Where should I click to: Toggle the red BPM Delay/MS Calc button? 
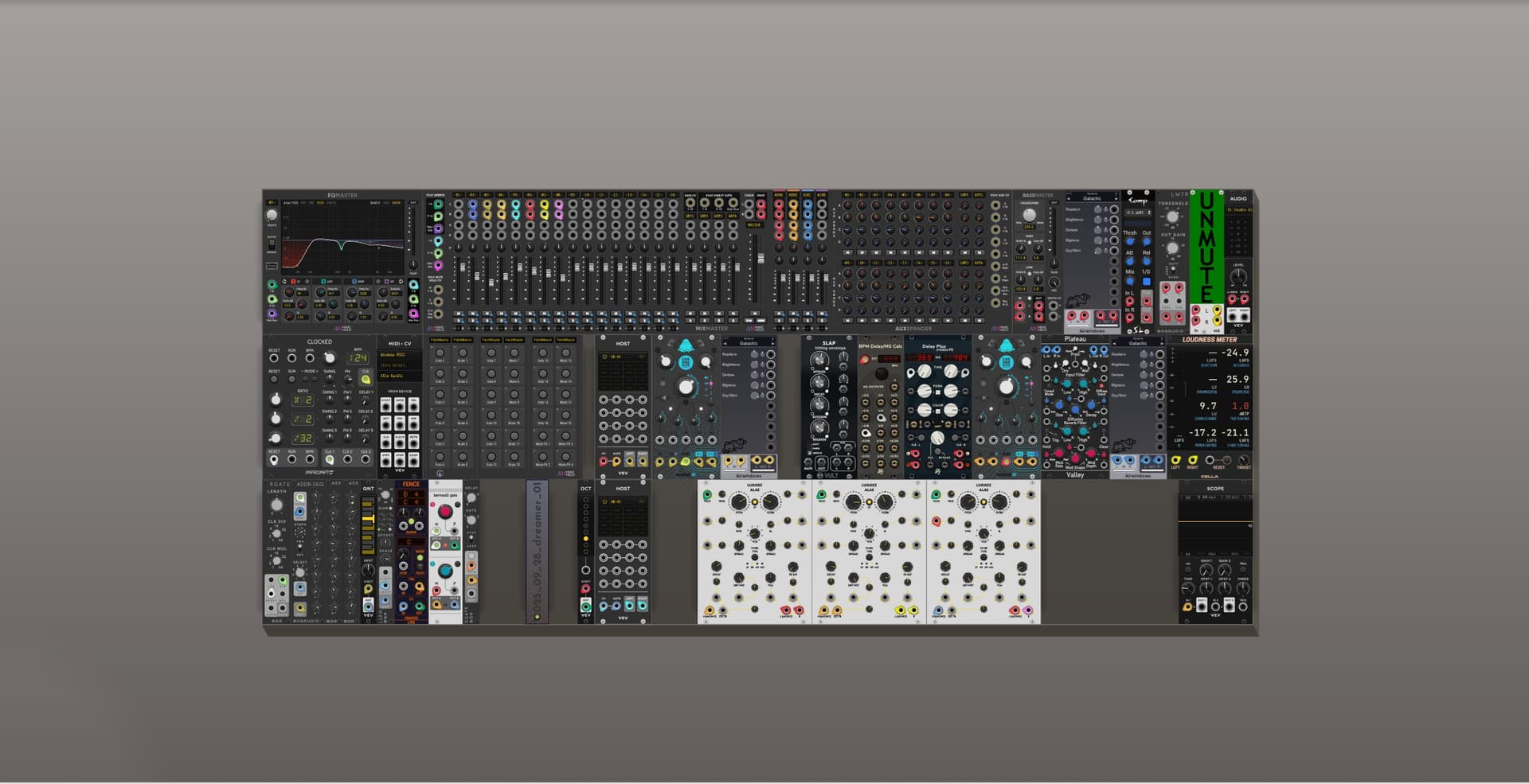coord(864,359)
